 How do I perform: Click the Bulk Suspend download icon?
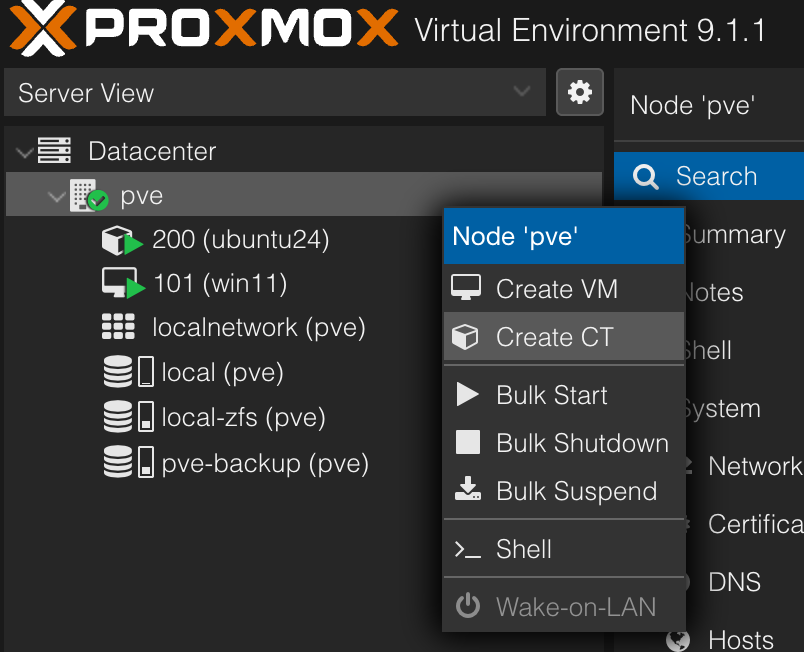(468, 488)
